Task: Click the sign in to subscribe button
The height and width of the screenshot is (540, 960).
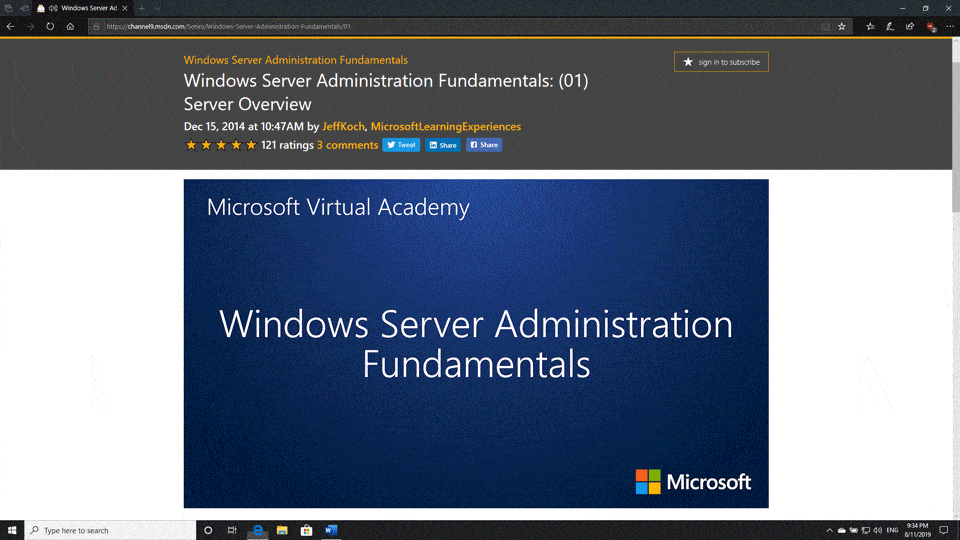Action: (721, 62)
